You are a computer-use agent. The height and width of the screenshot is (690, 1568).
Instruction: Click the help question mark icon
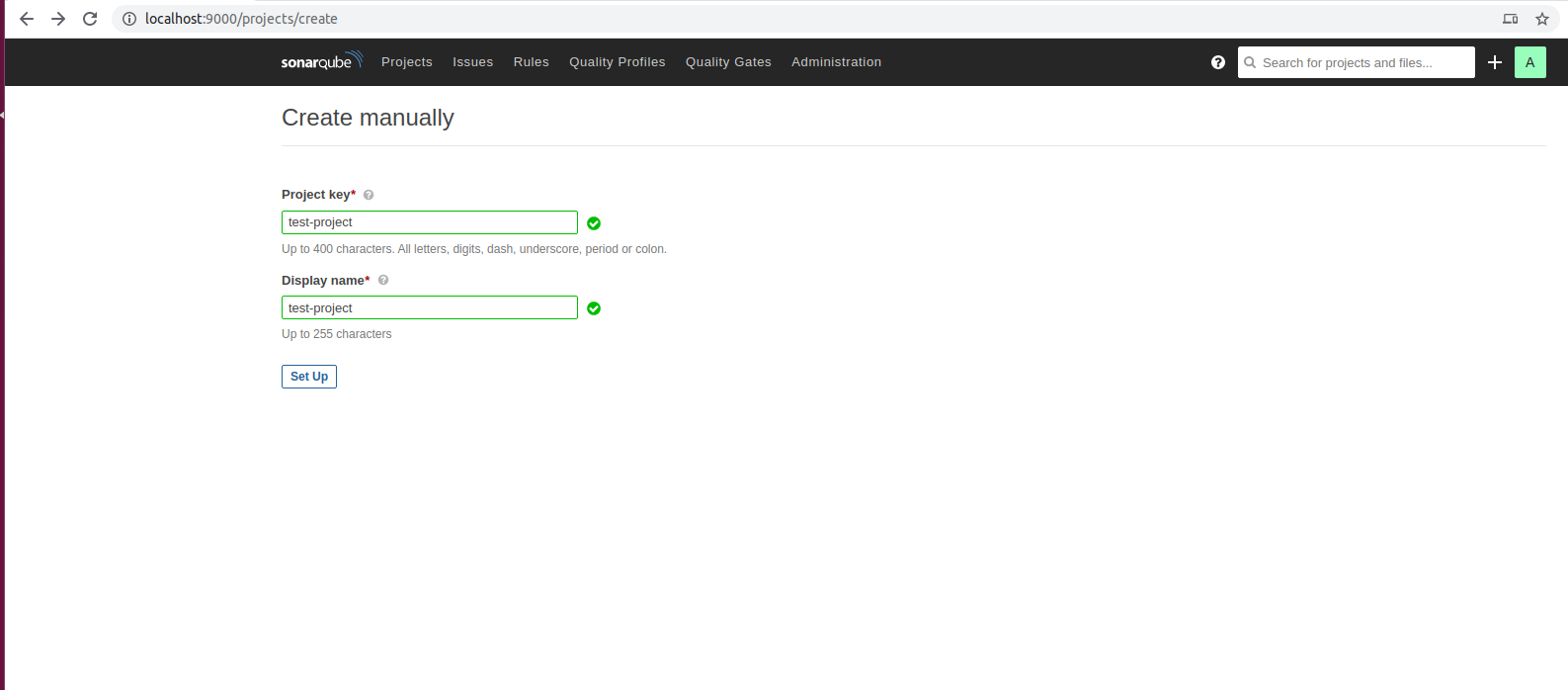(1218, 62)
